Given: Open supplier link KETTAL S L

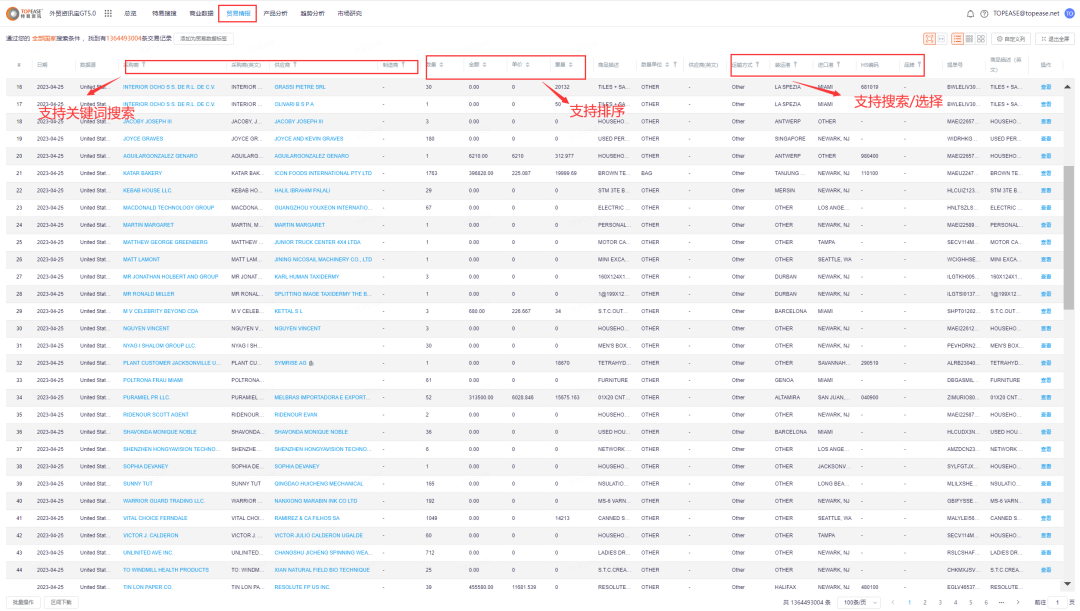Looking at the screenshot, I should pos(289,311).
